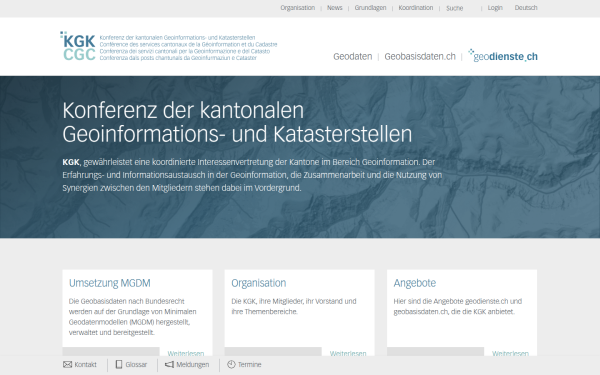Image resolution: width=600 pixels, height=375 pixels.
Task: Open the Organisation card title
Action: (259, 283)
